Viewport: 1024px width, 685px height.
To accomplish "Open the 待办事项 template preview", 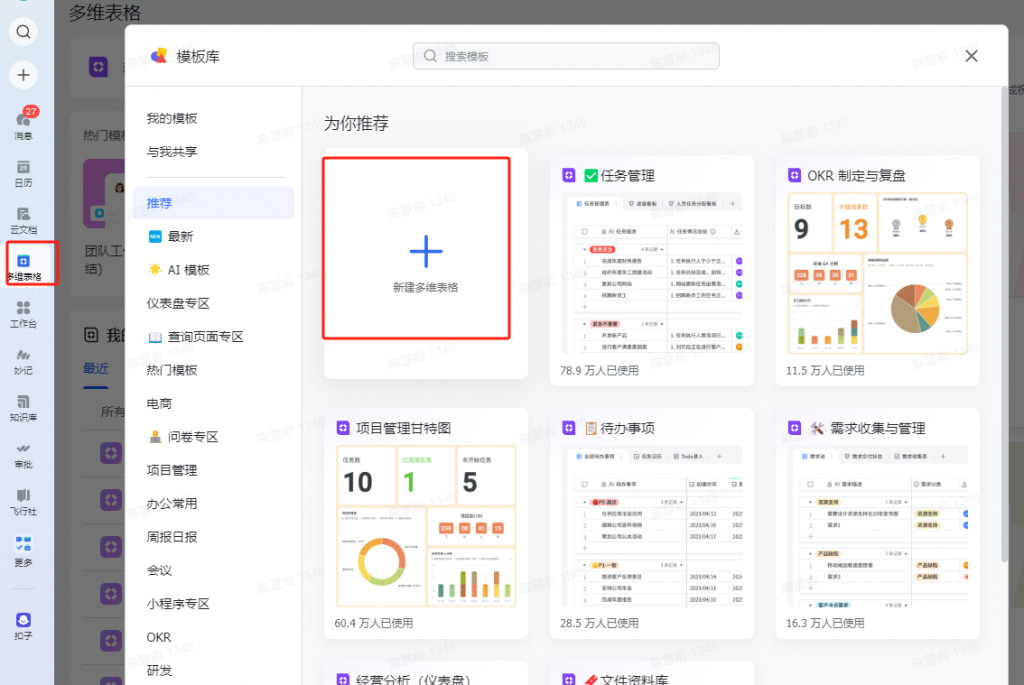I will tap(652, 526).
